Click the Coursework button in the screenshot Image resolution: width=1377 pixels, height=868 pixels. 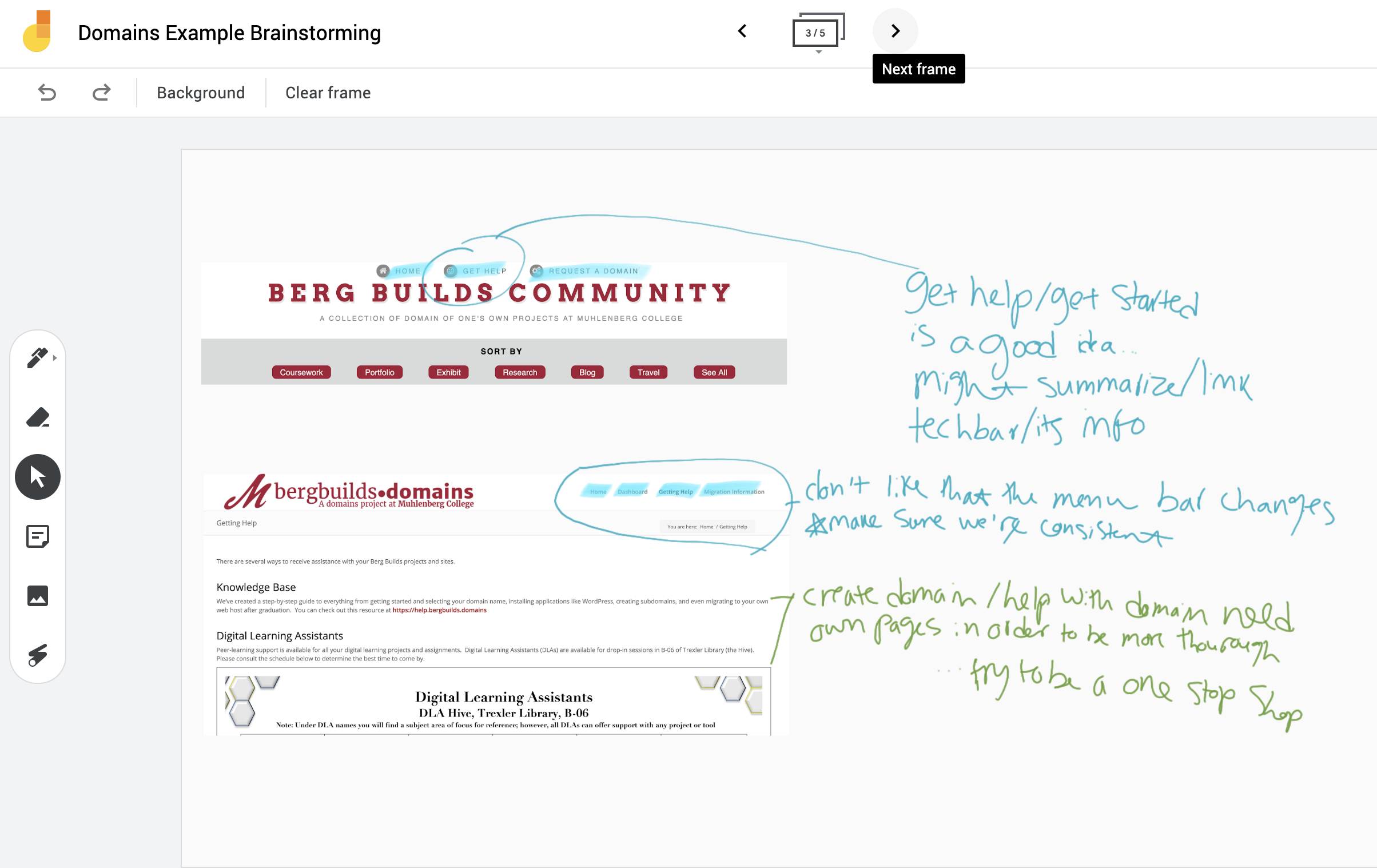[301, 372]
